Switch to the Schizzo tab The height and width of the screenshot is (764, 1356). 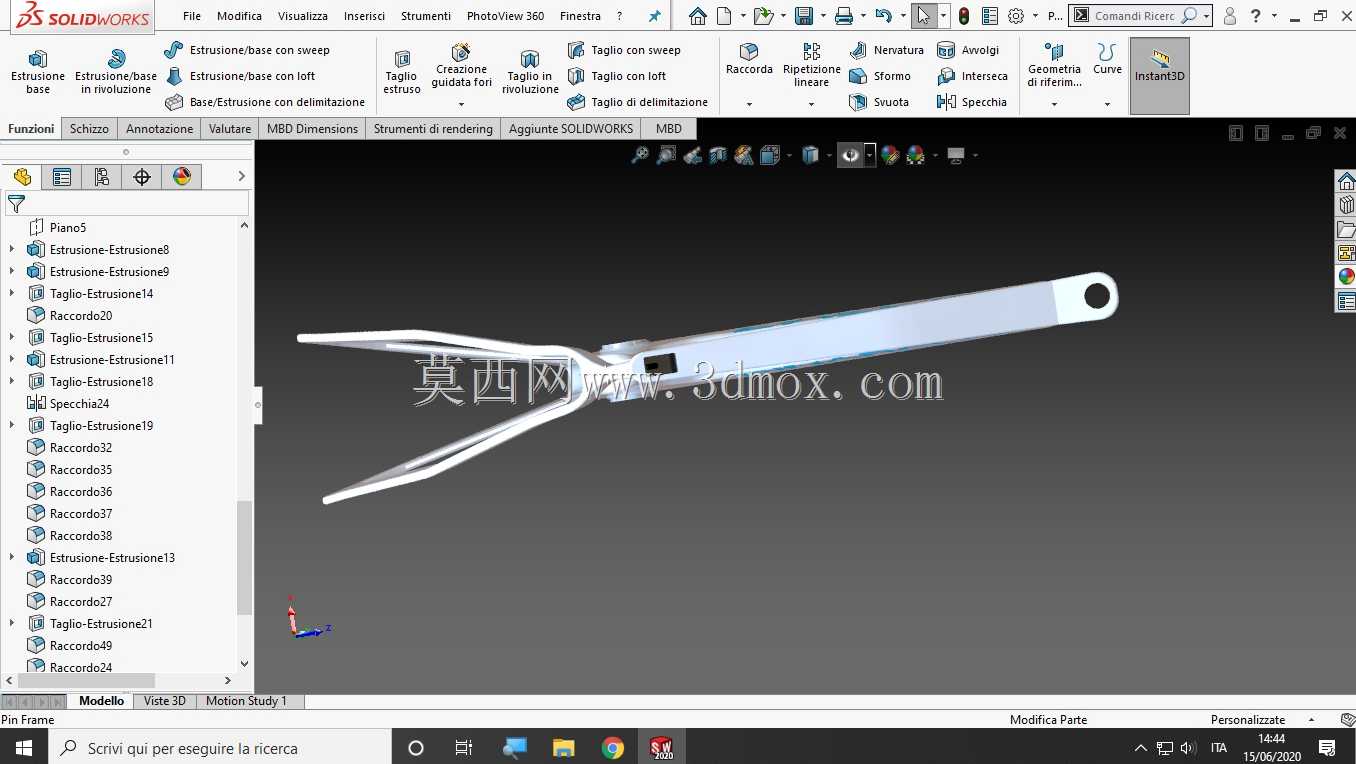[89, 129]
